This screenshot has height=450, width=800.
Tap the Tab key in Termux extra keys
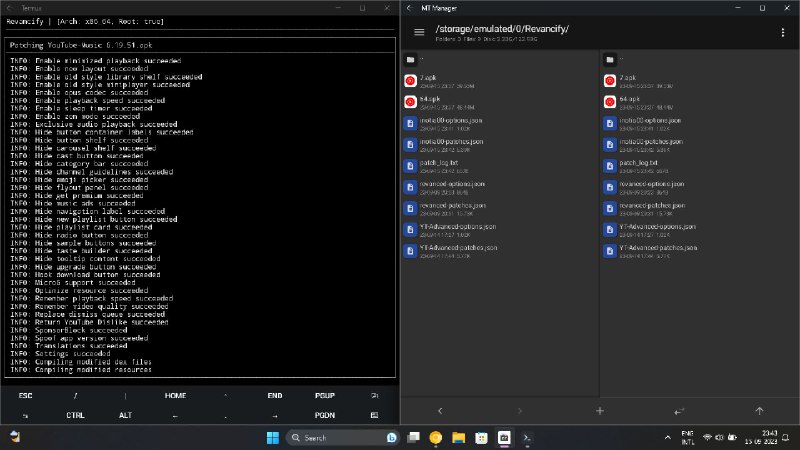(25, 416)
